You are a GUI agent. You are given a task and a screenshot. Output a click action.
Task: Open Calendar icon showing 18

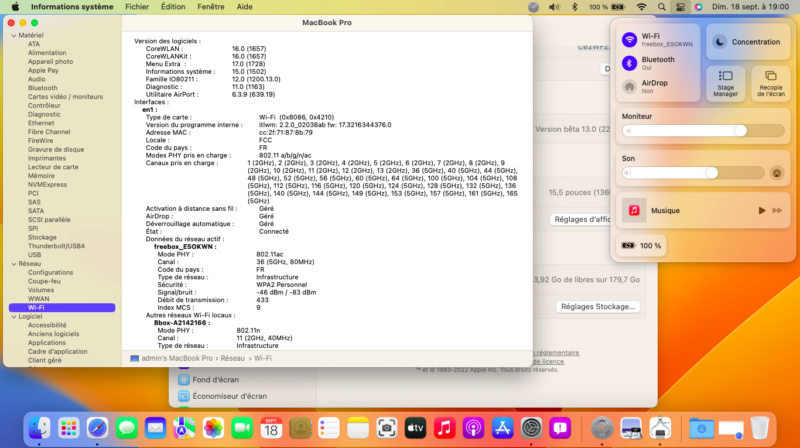271,428
